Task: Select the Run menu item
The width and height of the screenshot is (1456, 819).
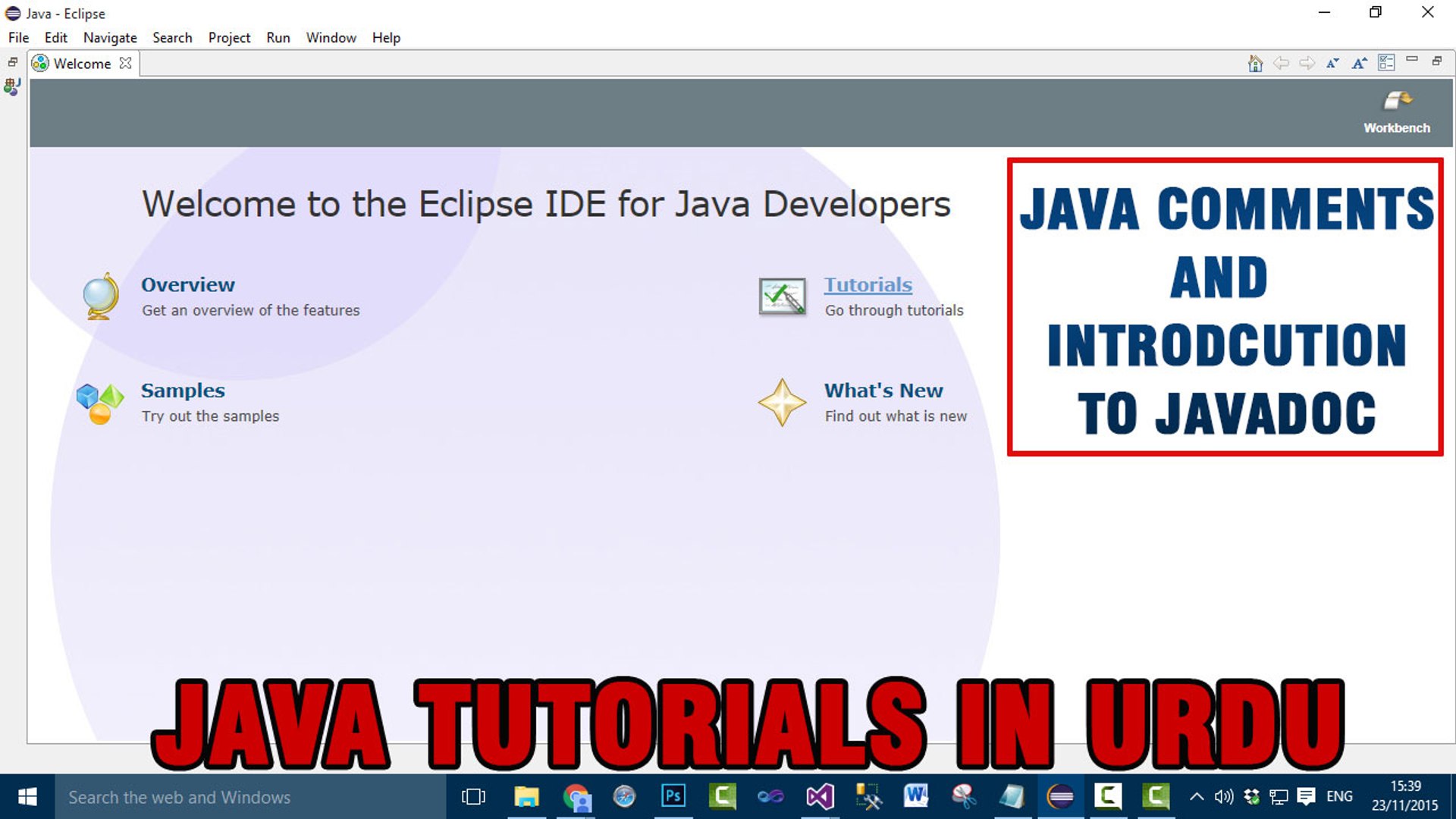Action: click(278, 37)
